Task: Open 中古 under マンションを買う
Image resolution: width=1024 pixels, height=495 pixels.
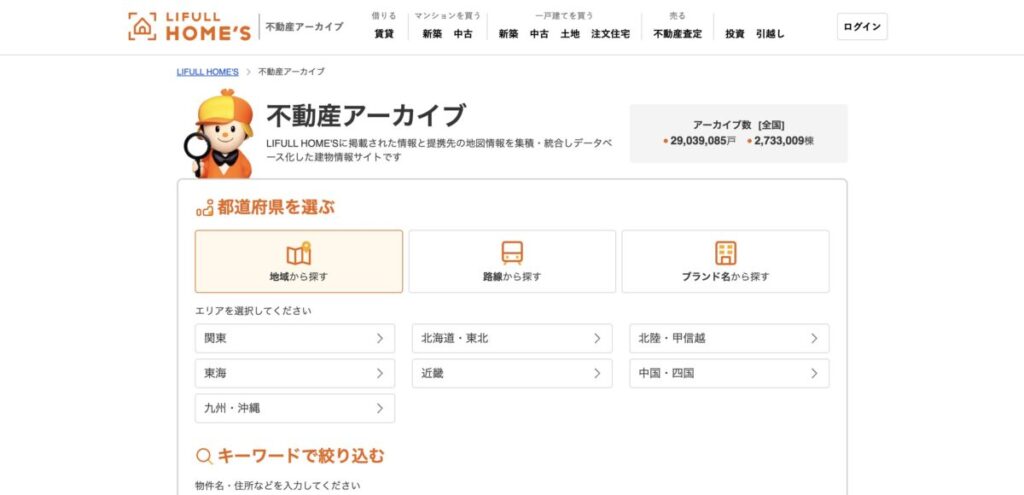Action: (x=463, y=34)
